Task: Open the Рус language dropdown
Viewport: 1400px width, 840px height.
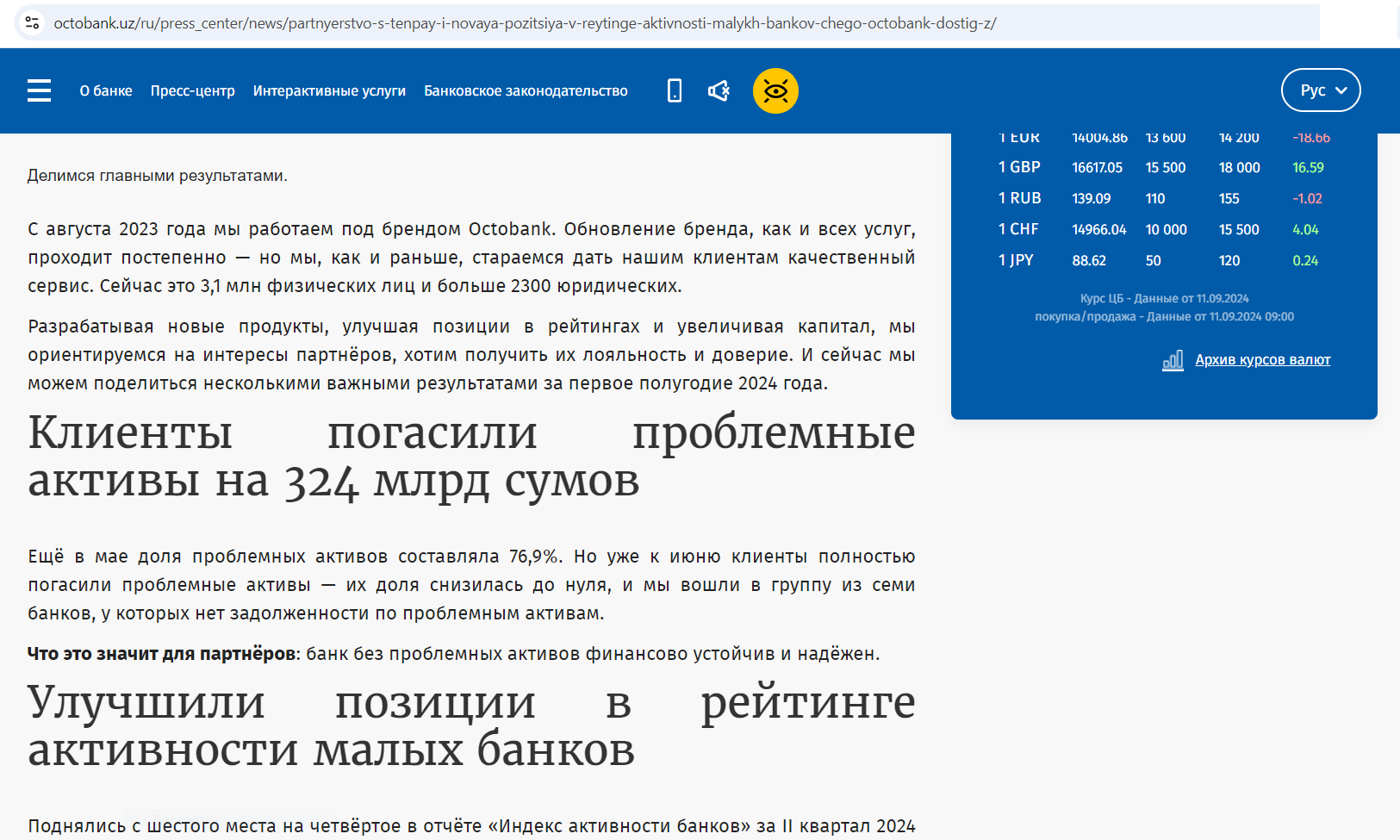Action: tap(1320, 90)
